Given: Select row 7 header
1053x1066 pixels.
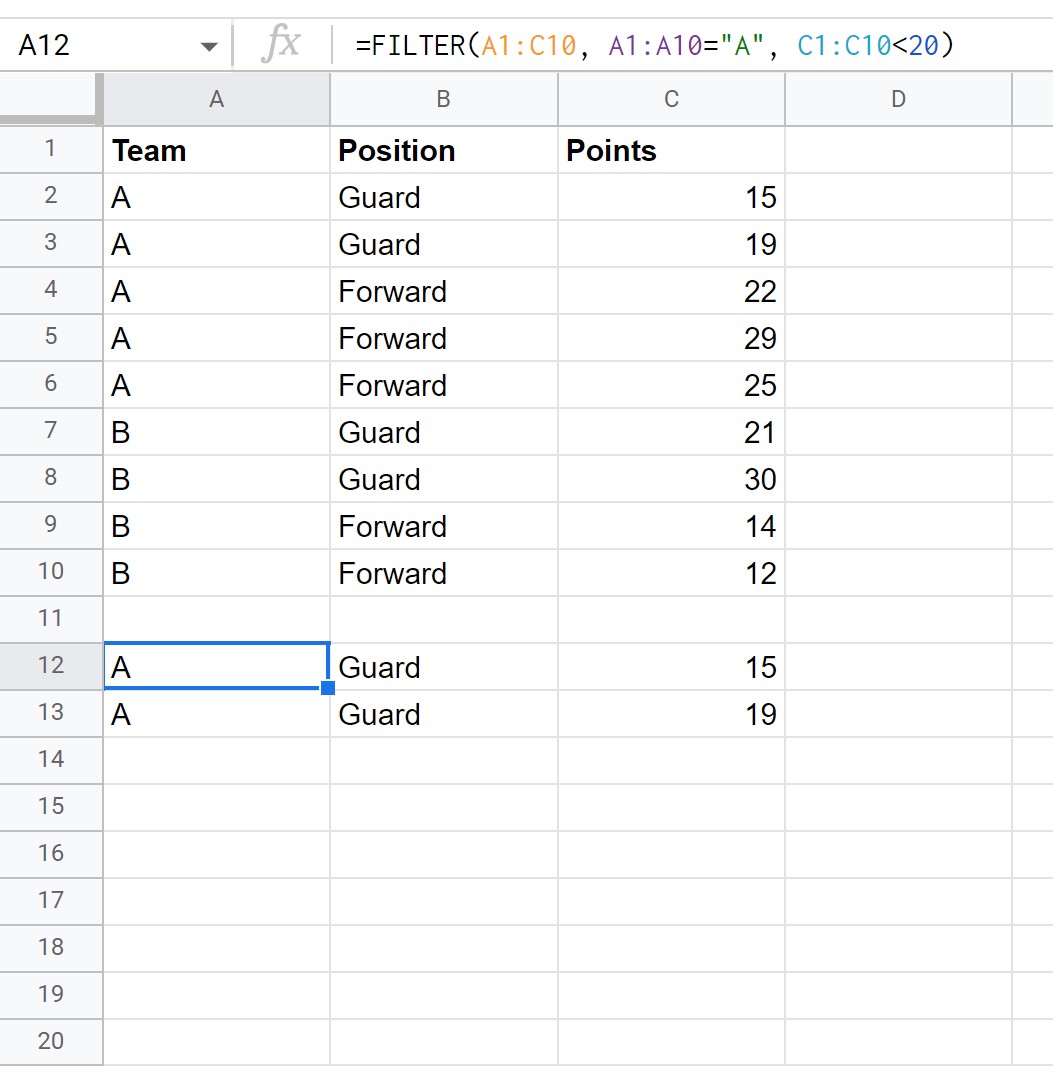Looking at the screenshot, I should (x=50, y=431).
